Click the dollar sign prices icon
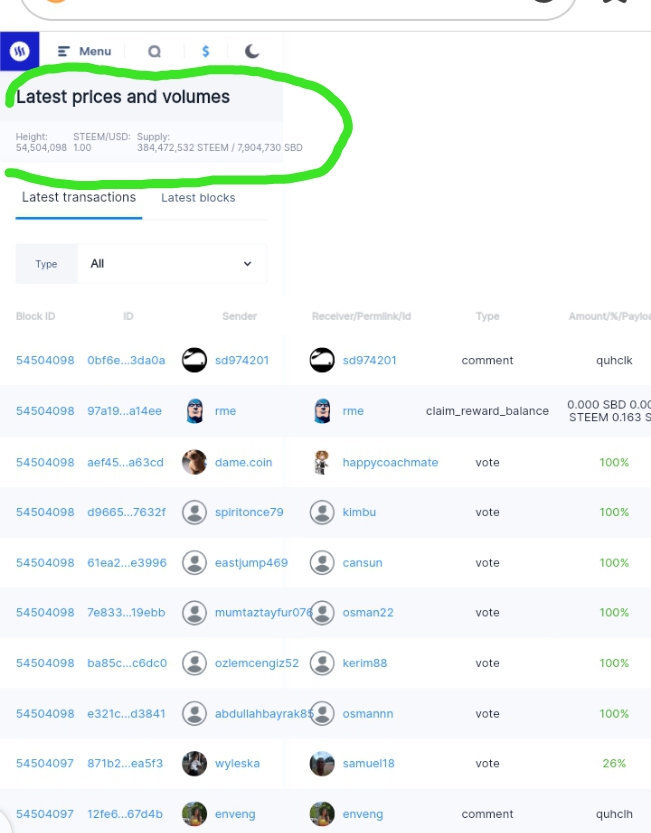The height and width of the screenshot is (833, 651). tap(206, 51)
